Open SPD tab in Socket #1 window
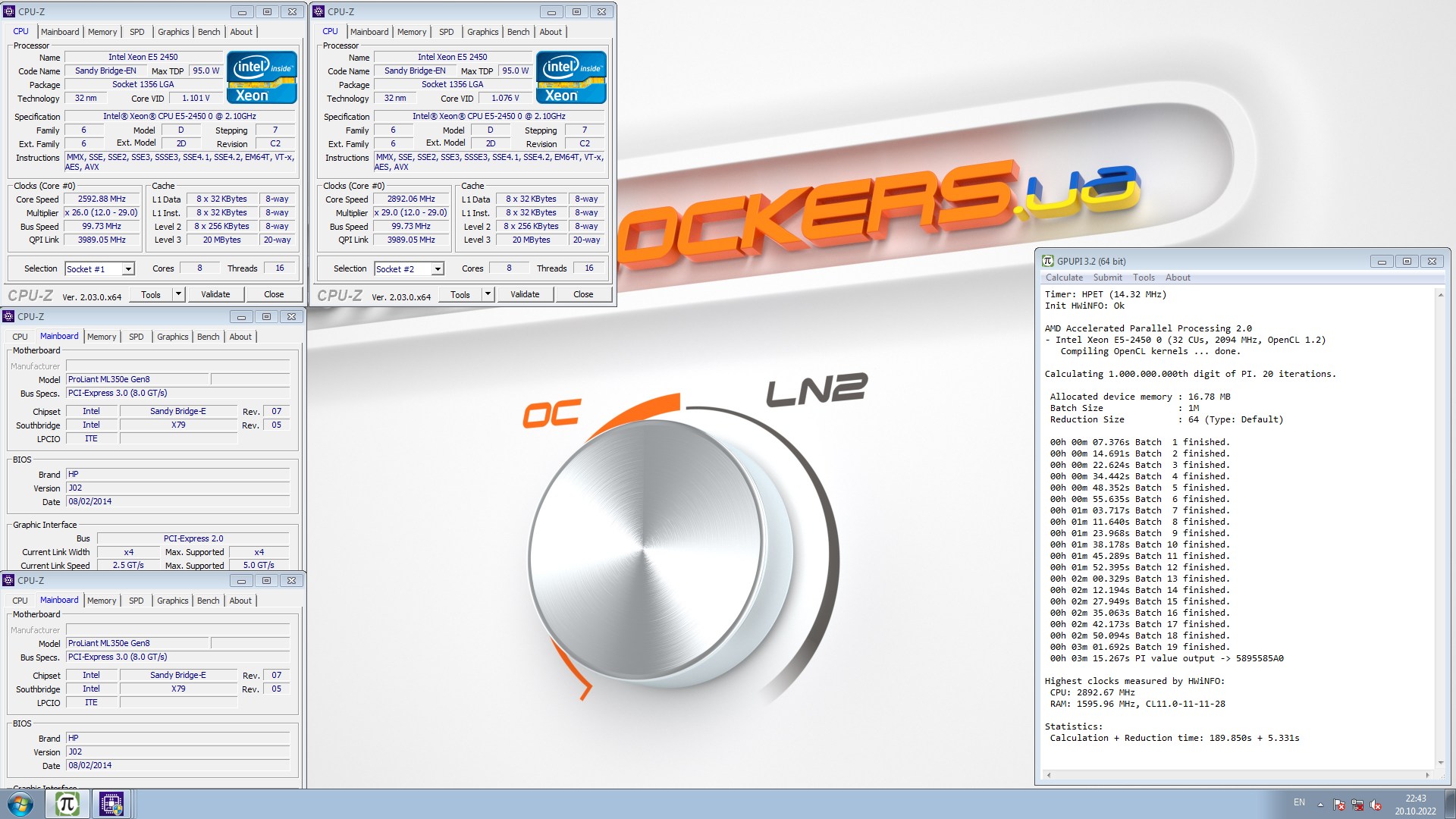 coord(136,32)
